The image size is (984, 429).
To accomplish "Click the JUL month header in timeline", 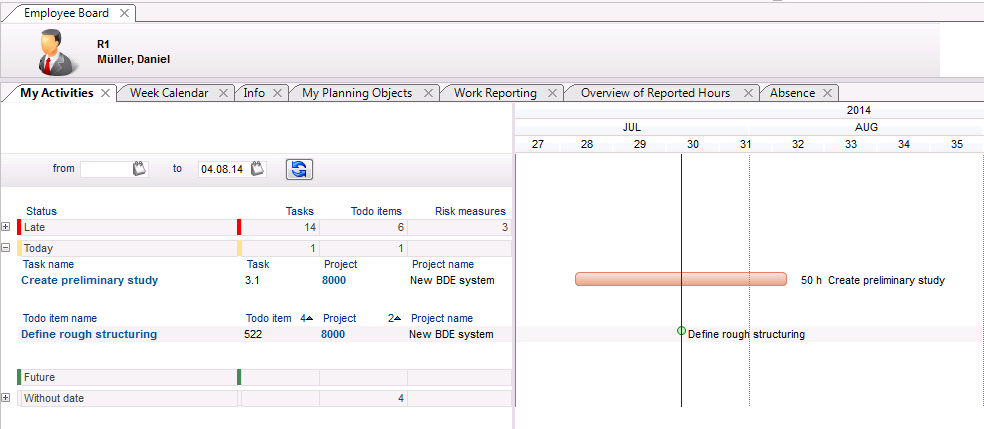I will (x=631, y=127).
